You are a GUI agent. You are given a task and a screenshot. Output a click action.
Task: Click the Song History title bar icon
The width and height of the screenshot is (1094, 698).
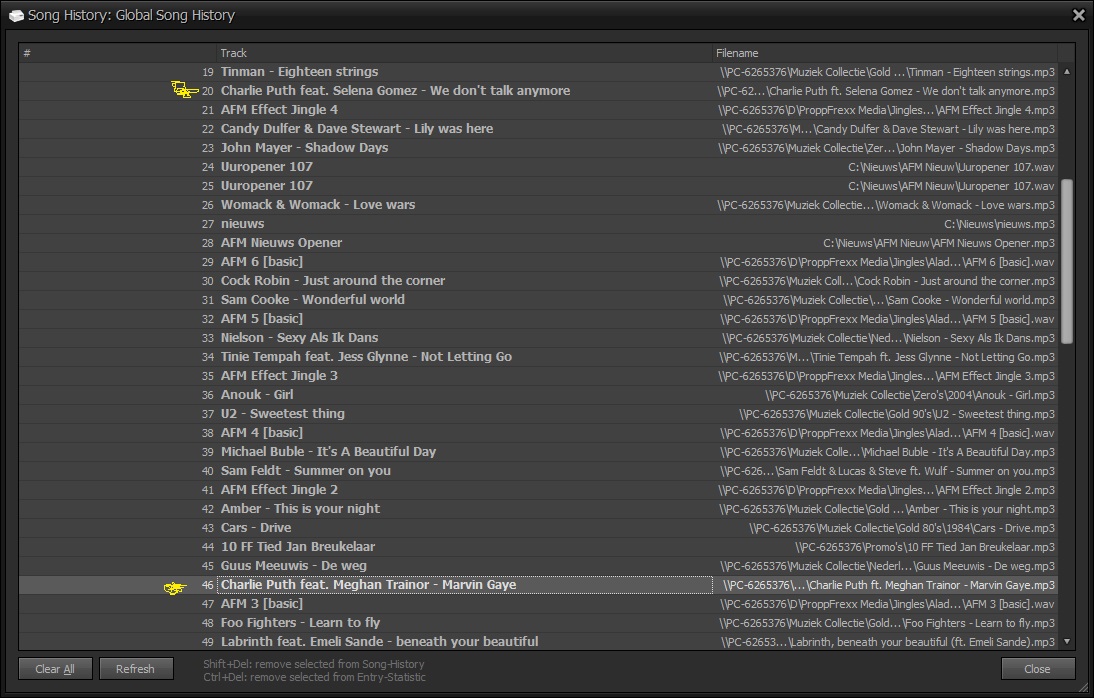pyautogui.click(x=16, y=15)
